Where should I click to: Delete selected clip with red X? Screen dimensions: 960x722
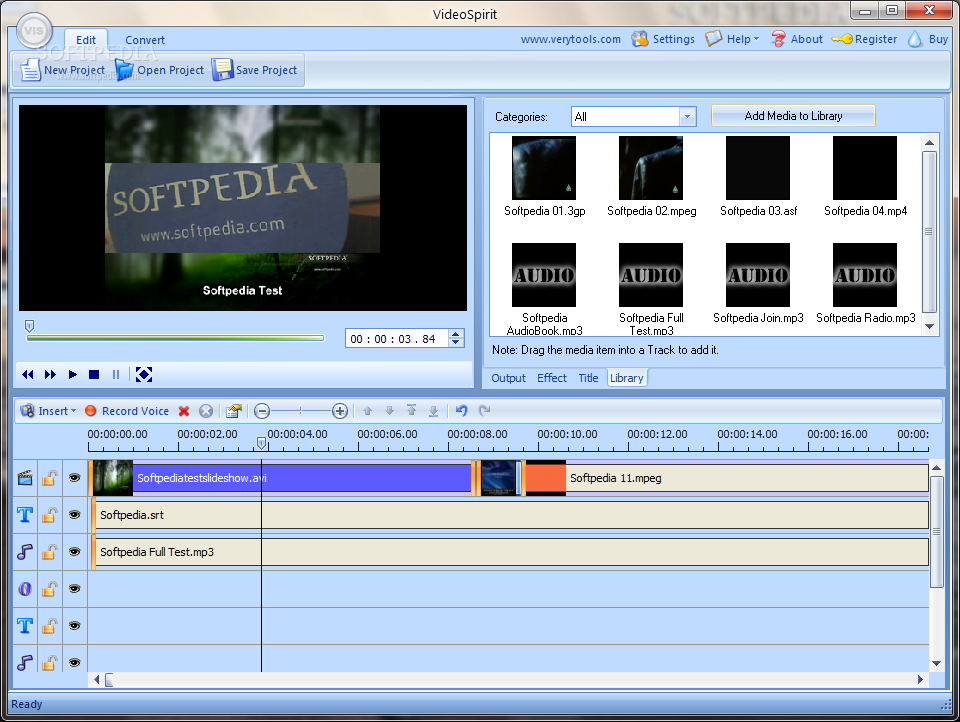click(x=184, y=411)
